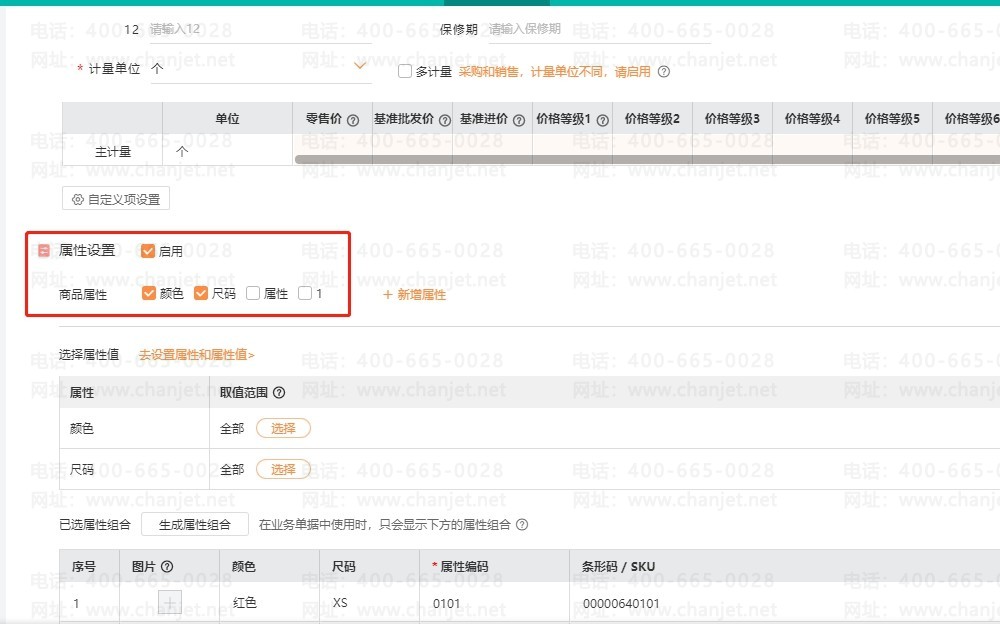The height and width of the screenshot is (624, 1000).
Task: Click 价格等级5 column header
Action: click(x=892, y=119)
